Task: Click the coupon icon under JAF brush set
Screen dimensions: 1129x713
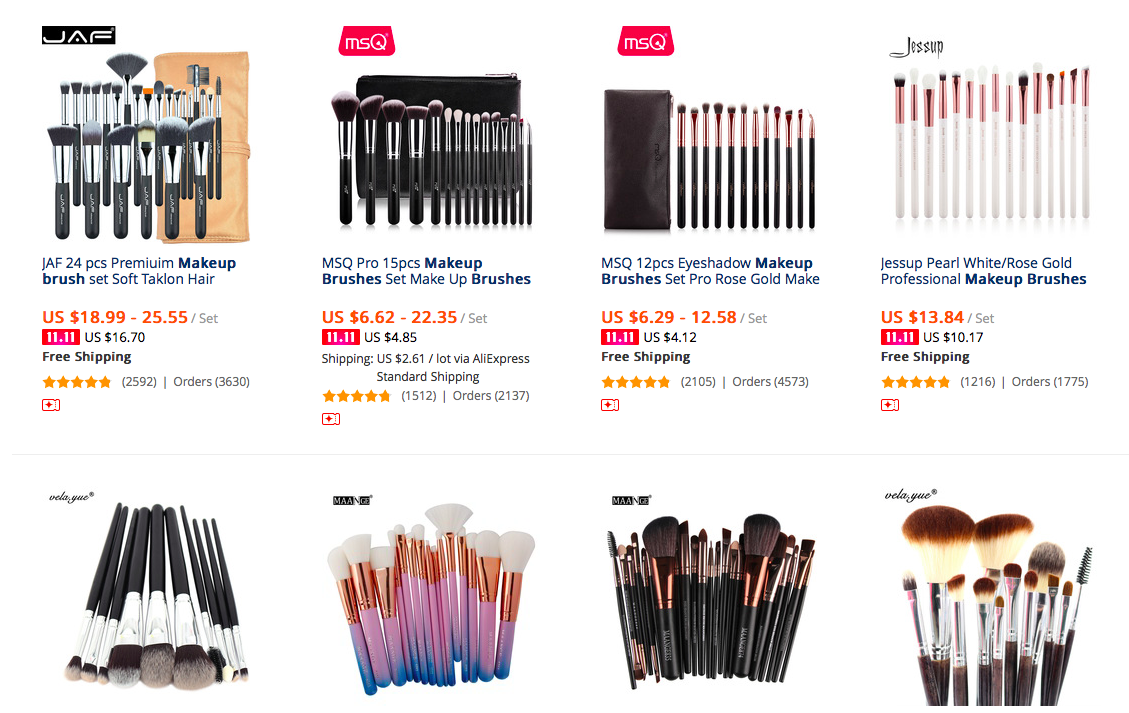Action: tap(50, 405)
